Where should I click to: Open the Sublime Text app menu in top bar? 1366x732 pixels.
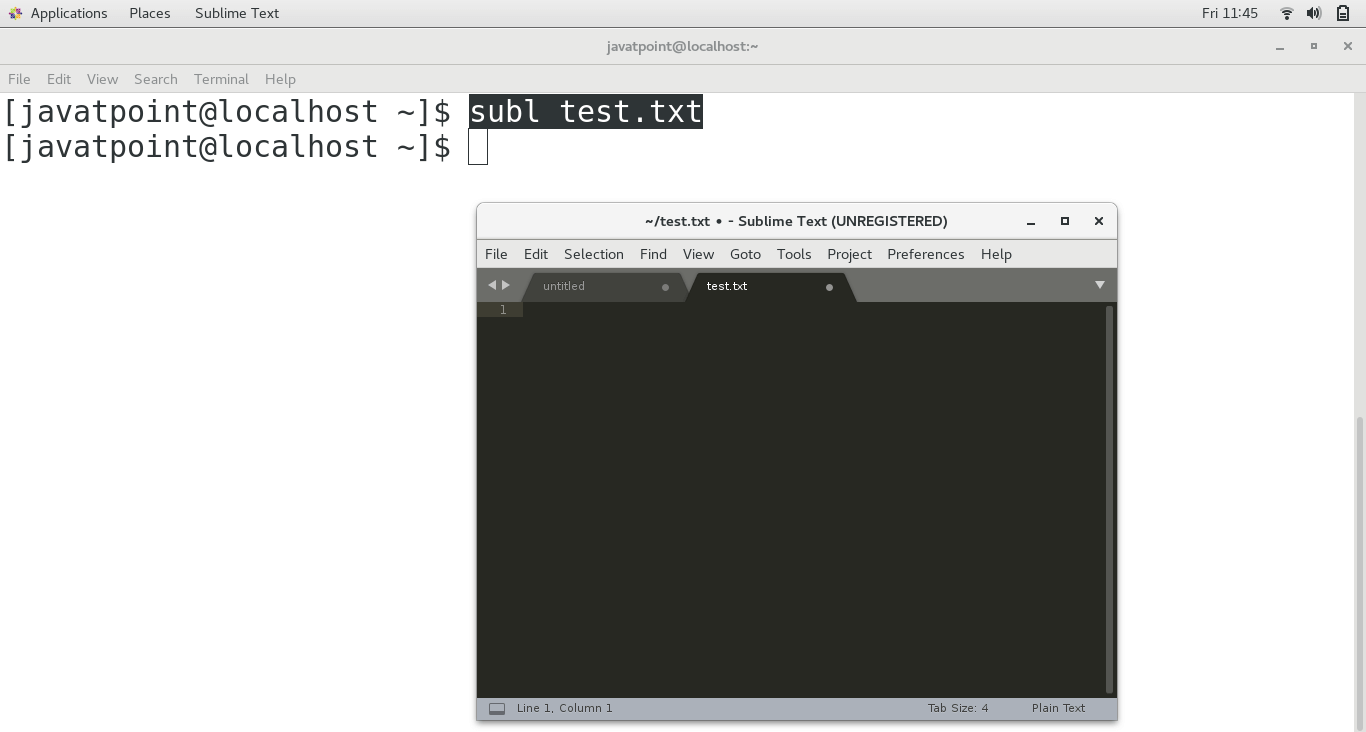point(237,13)
